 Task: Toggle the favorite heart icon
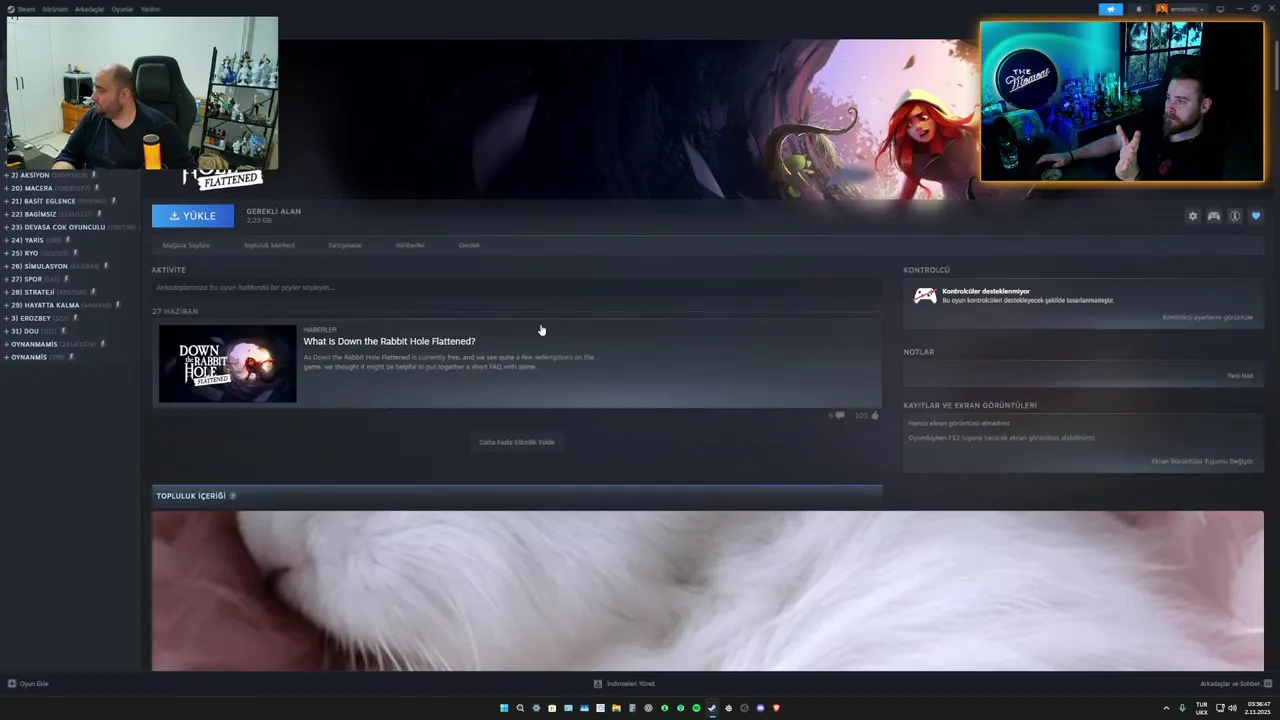1256,216
